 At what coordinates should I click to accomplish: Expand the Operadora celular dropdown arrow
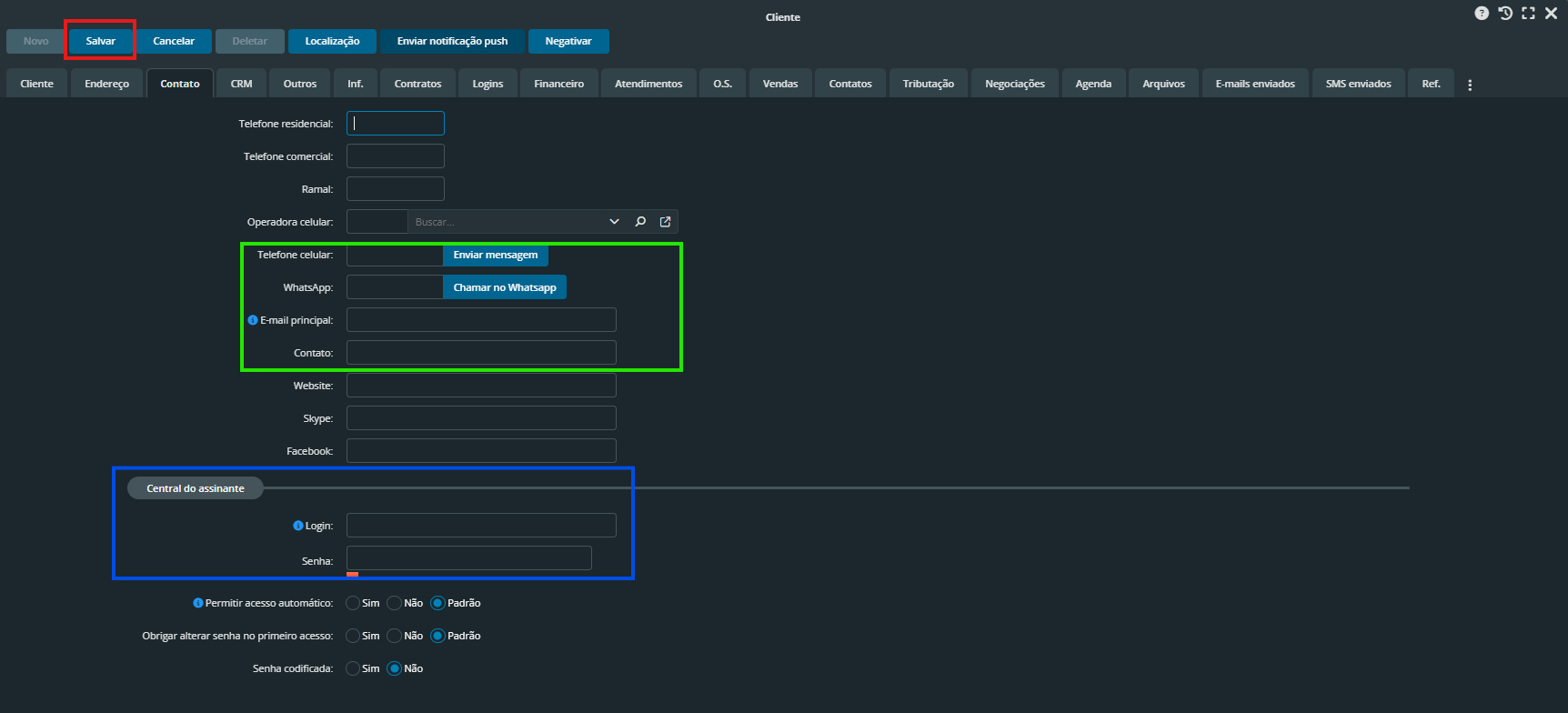pos(614,222)
